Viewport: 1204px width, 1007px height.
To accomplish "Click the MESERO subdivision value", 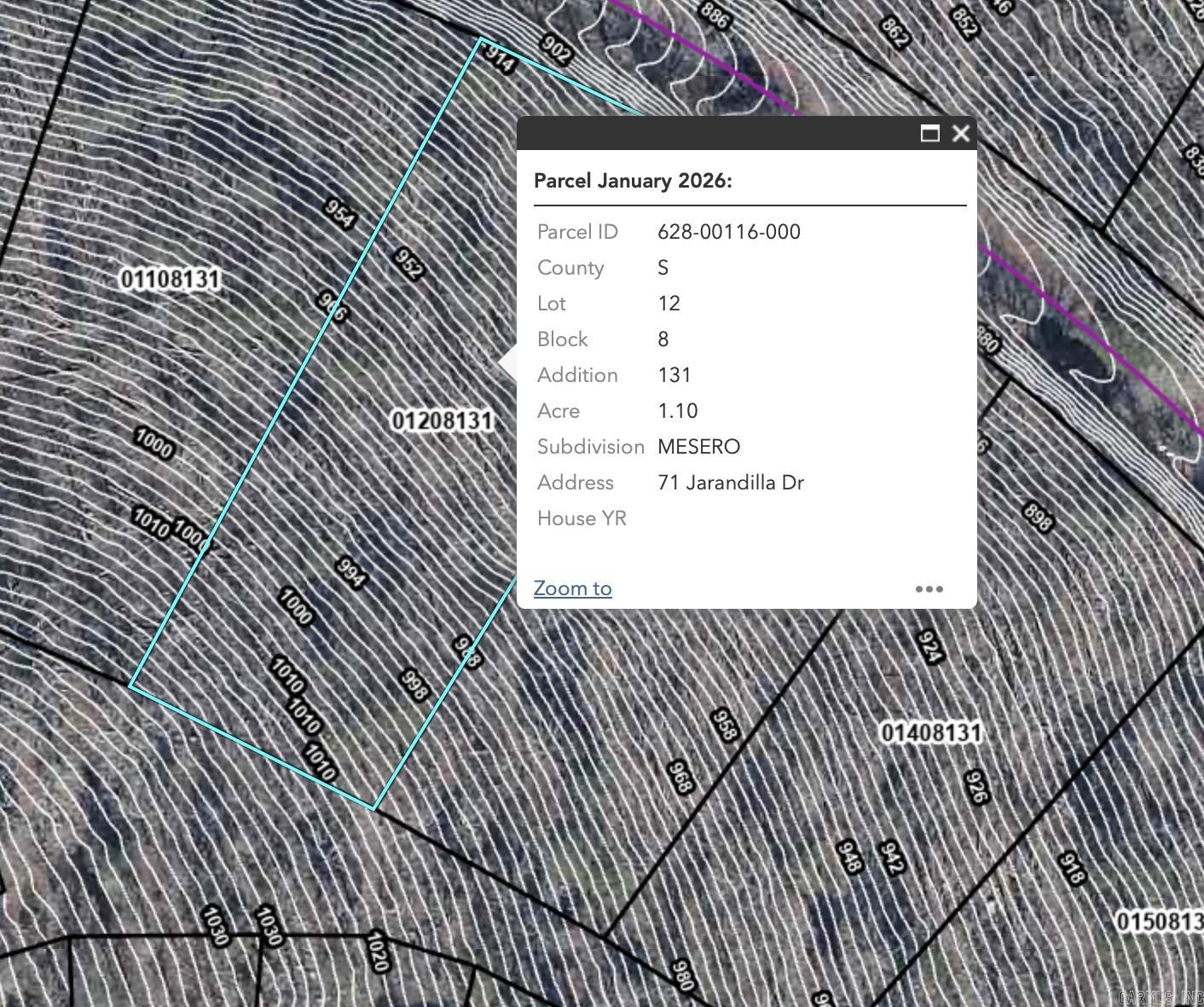I will [x=698, y=447].
